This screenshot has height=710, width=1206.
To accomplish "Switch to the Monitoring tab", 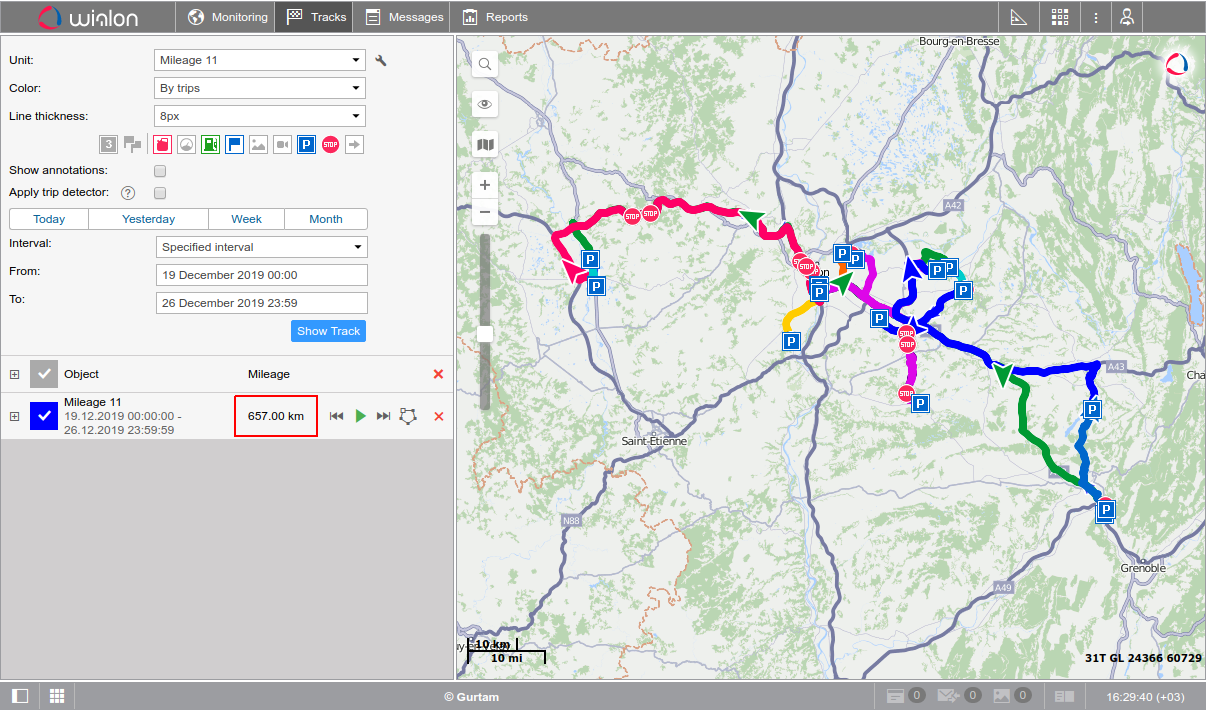I will click(228, 17).
